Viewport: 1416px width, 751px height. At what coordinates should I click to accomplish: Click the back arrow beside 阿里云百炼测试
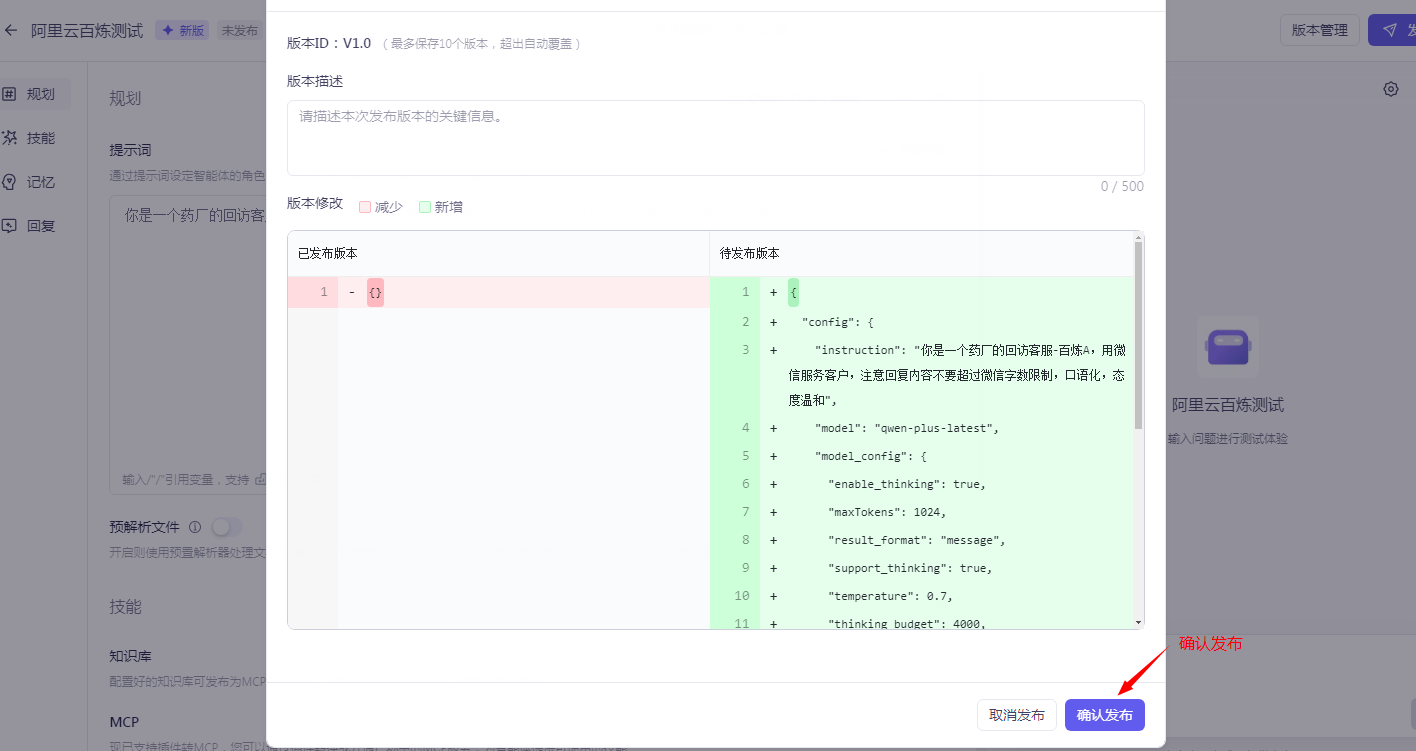point(11,31)
